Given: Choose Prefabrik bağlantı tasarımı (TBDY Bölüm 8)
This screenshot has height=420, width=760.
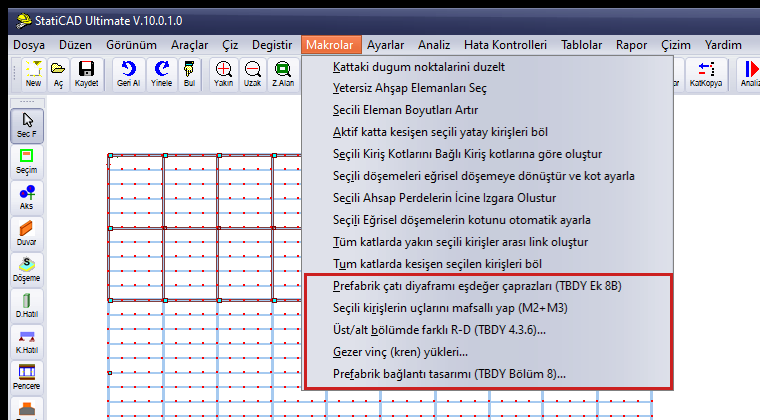Looking at the screenshot, I should point(488,374).
